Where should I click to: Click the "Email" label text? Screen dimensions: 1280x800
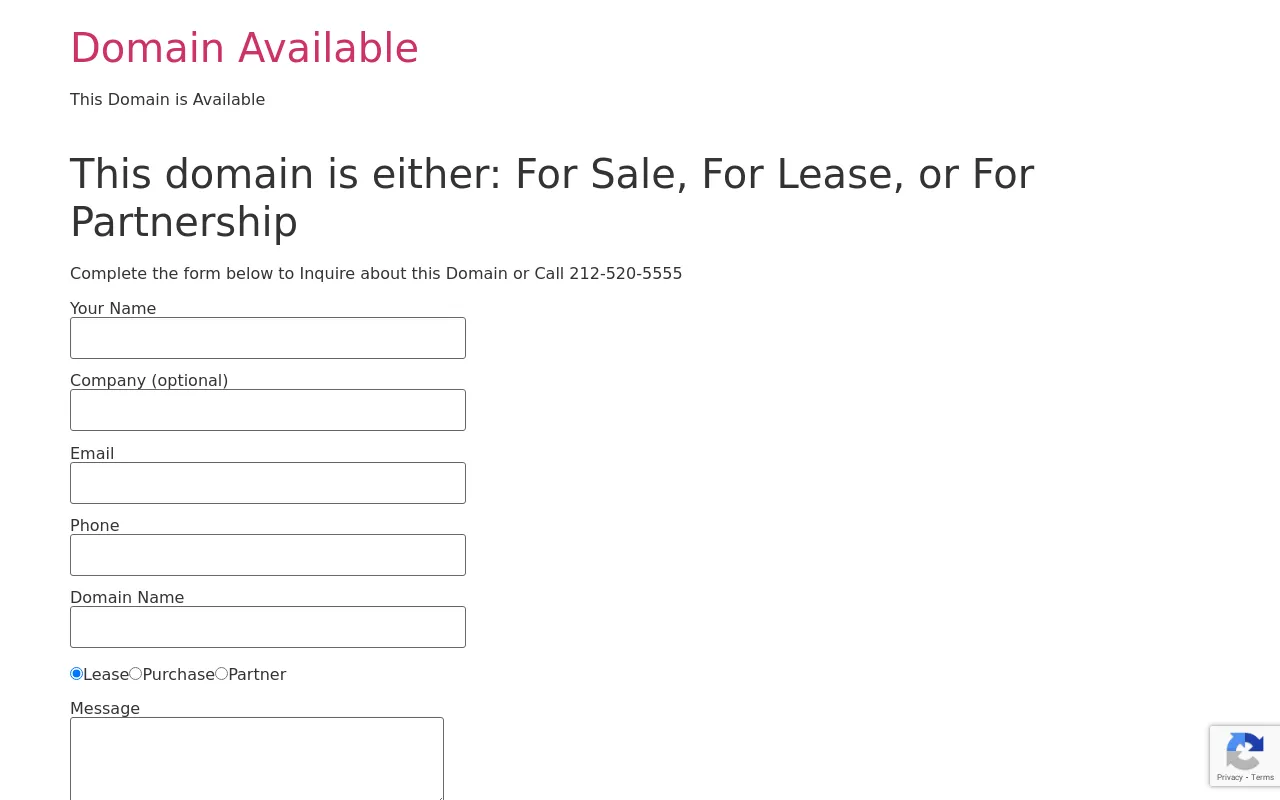pyautogui.click(x=92, y=453)
